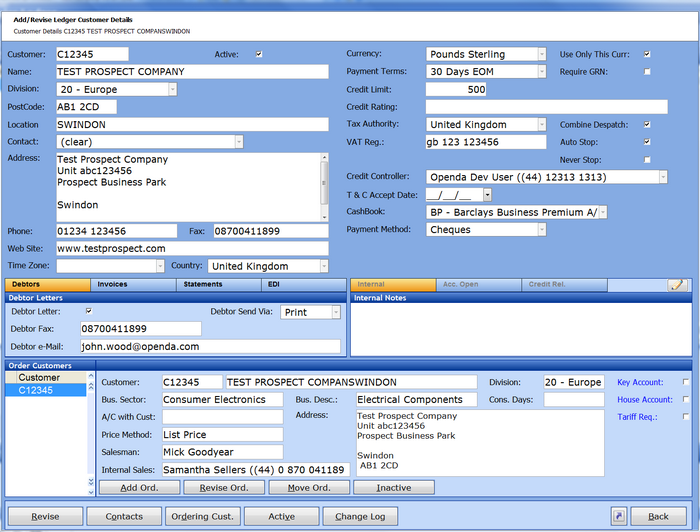Click the Revise Ord. button
Screen dimensions: 700x532
point(224,487)
